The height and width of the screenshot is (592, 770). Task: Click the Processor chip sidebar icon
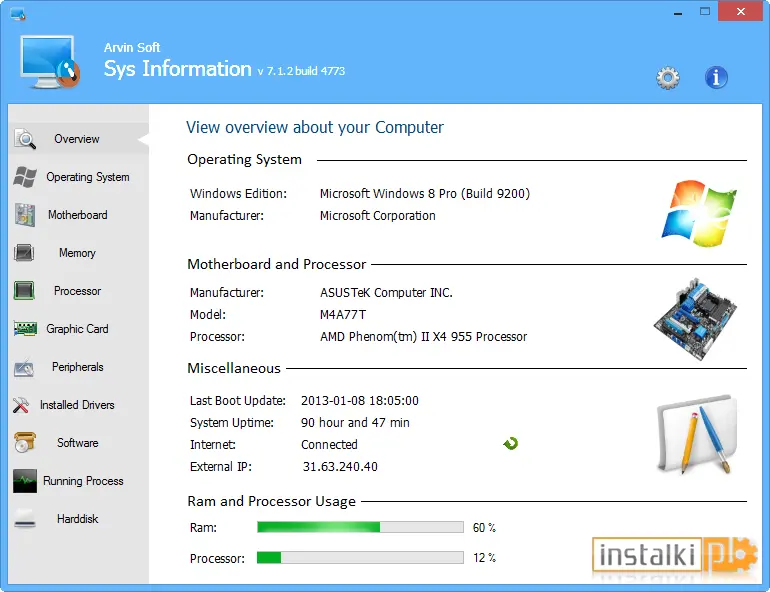(24, 291)
